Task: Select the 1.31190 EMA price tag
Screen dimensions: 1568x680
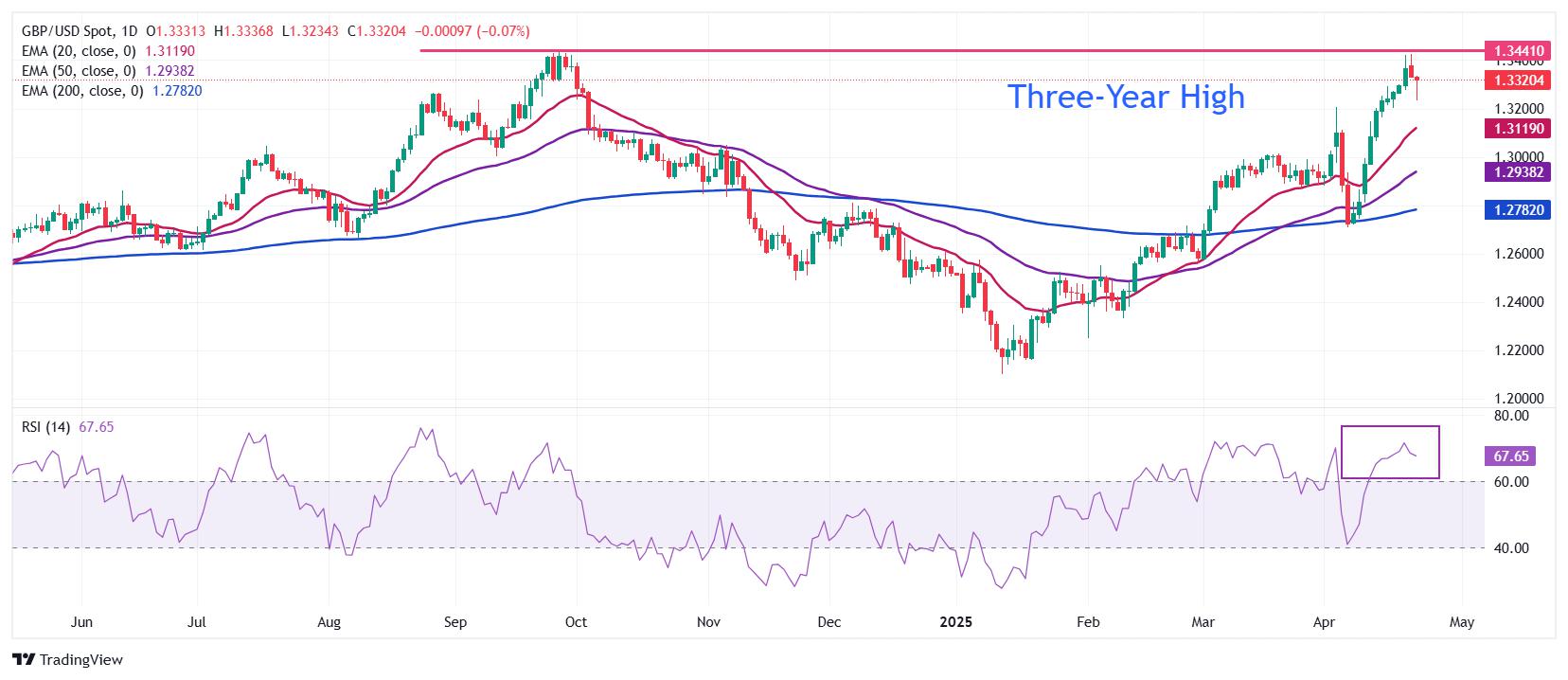Action: click(x=1516, y=129)
